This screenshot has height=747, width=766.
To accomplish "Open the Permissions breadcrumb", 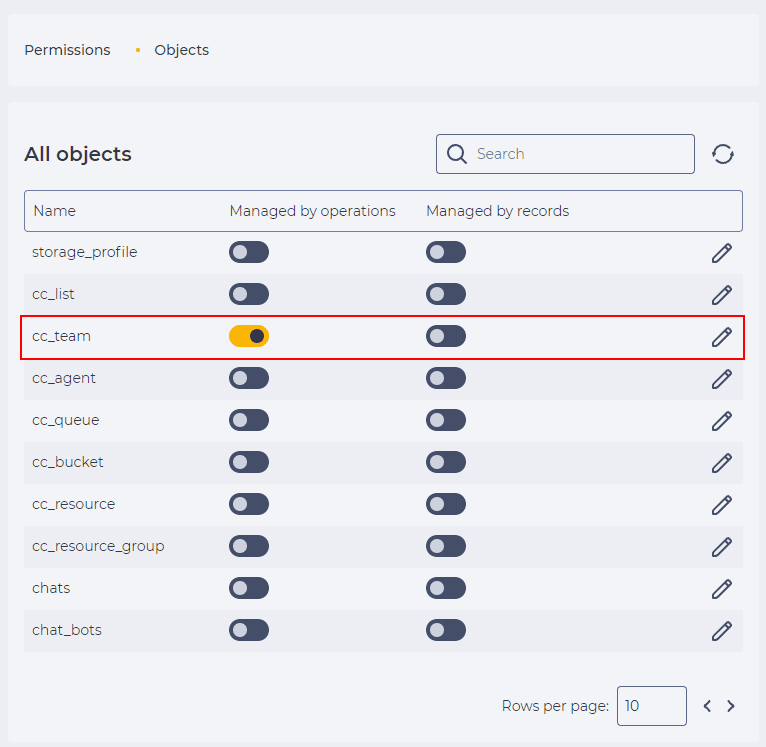I will [x=67, y=50].
